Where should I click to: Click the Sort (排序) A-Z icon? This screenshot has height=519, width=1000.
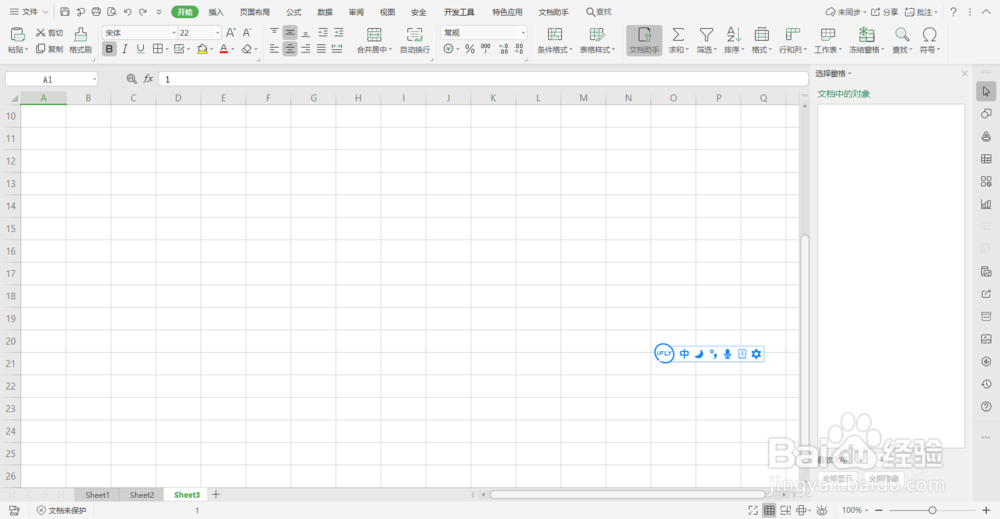733,34
